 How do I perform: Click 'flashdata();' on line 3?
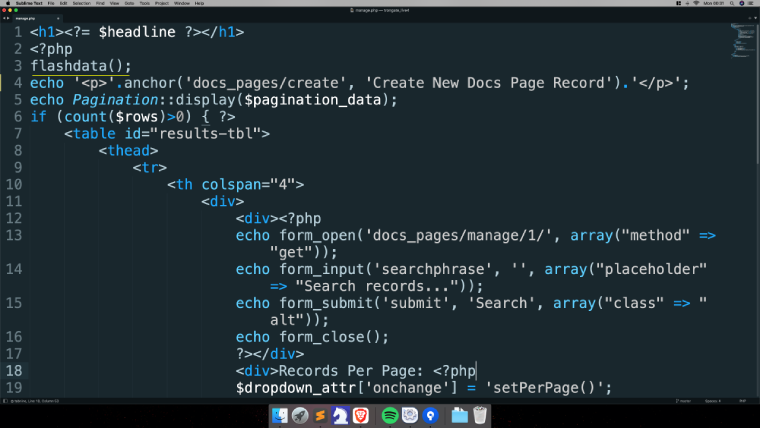click(80, 66)
